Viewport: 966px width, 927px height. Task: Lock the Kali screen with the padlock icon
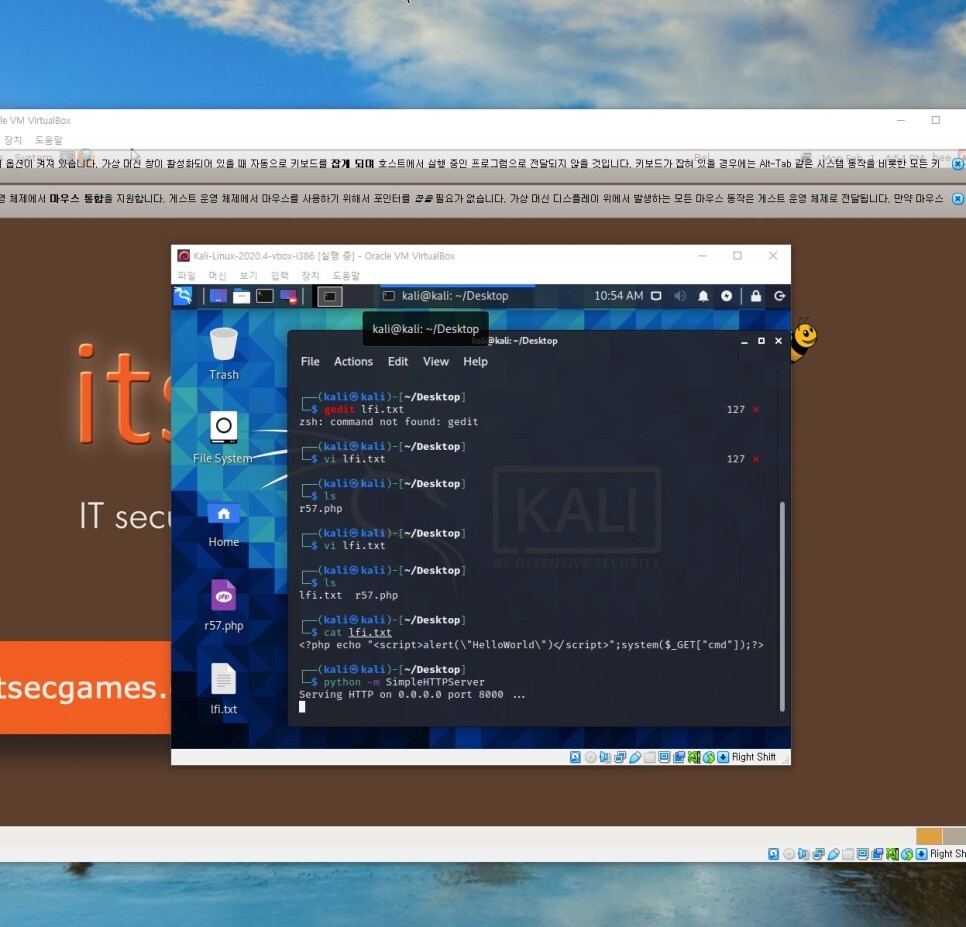point(756,296)
